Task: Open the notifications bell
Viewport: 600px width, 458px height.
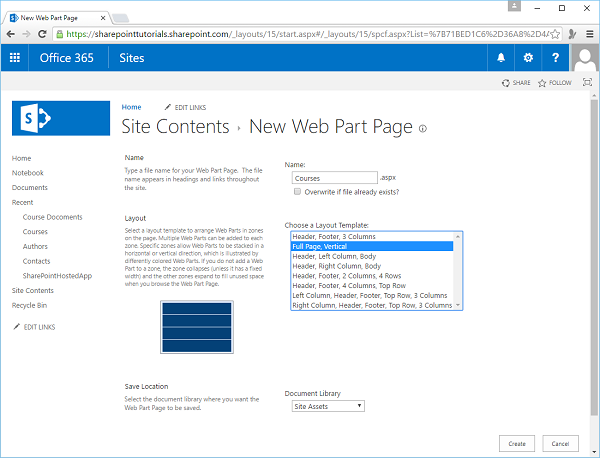Action: (501, 58)
